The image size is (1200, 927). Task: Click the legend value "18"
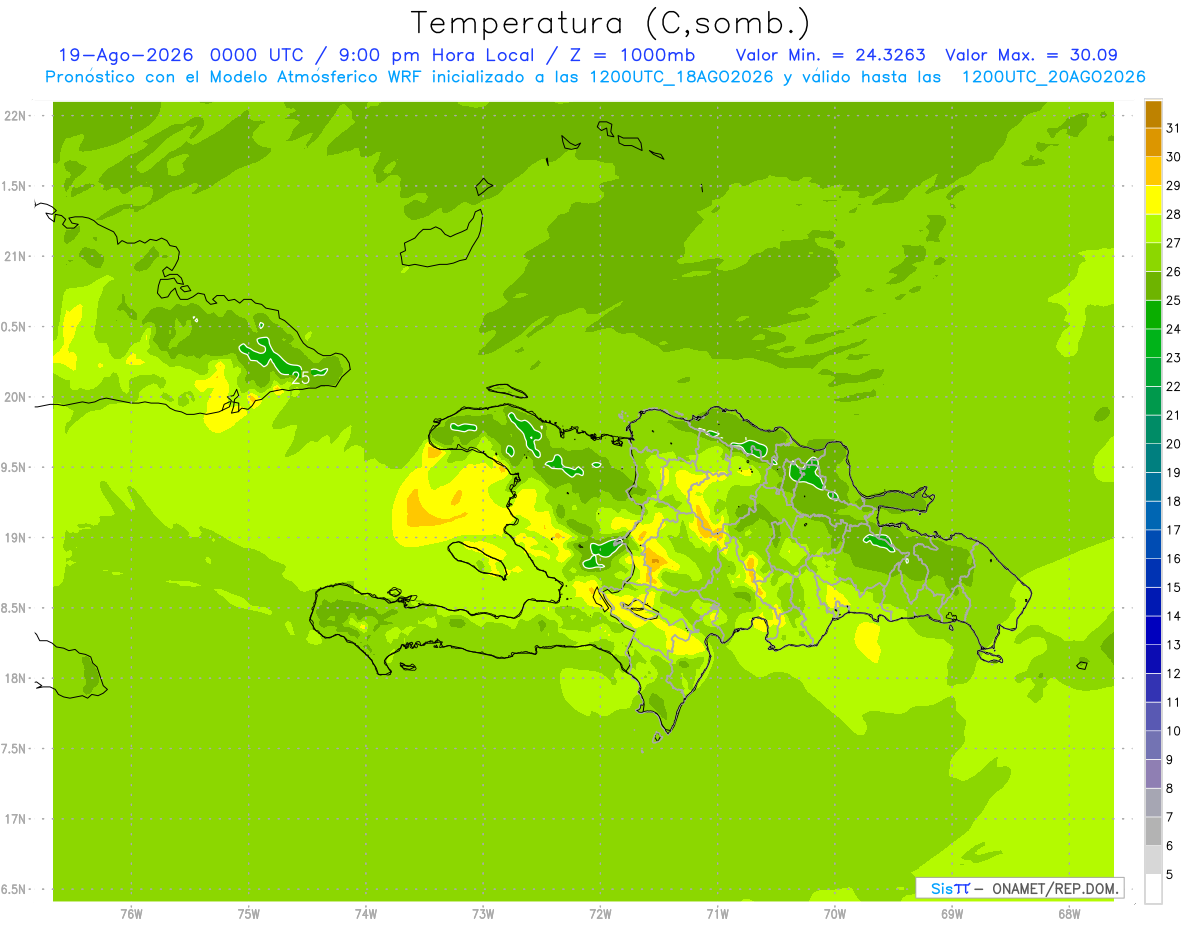1174,501
